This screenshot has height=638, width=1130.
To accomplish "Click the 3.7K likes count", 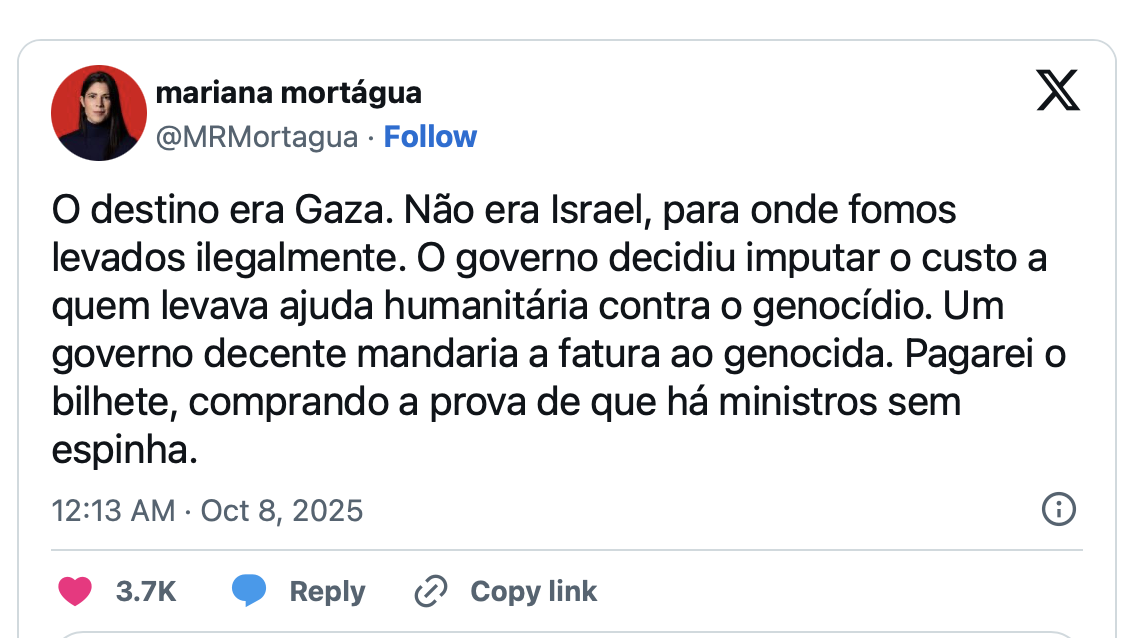I will pyautogui.click(x=146, y=591).
